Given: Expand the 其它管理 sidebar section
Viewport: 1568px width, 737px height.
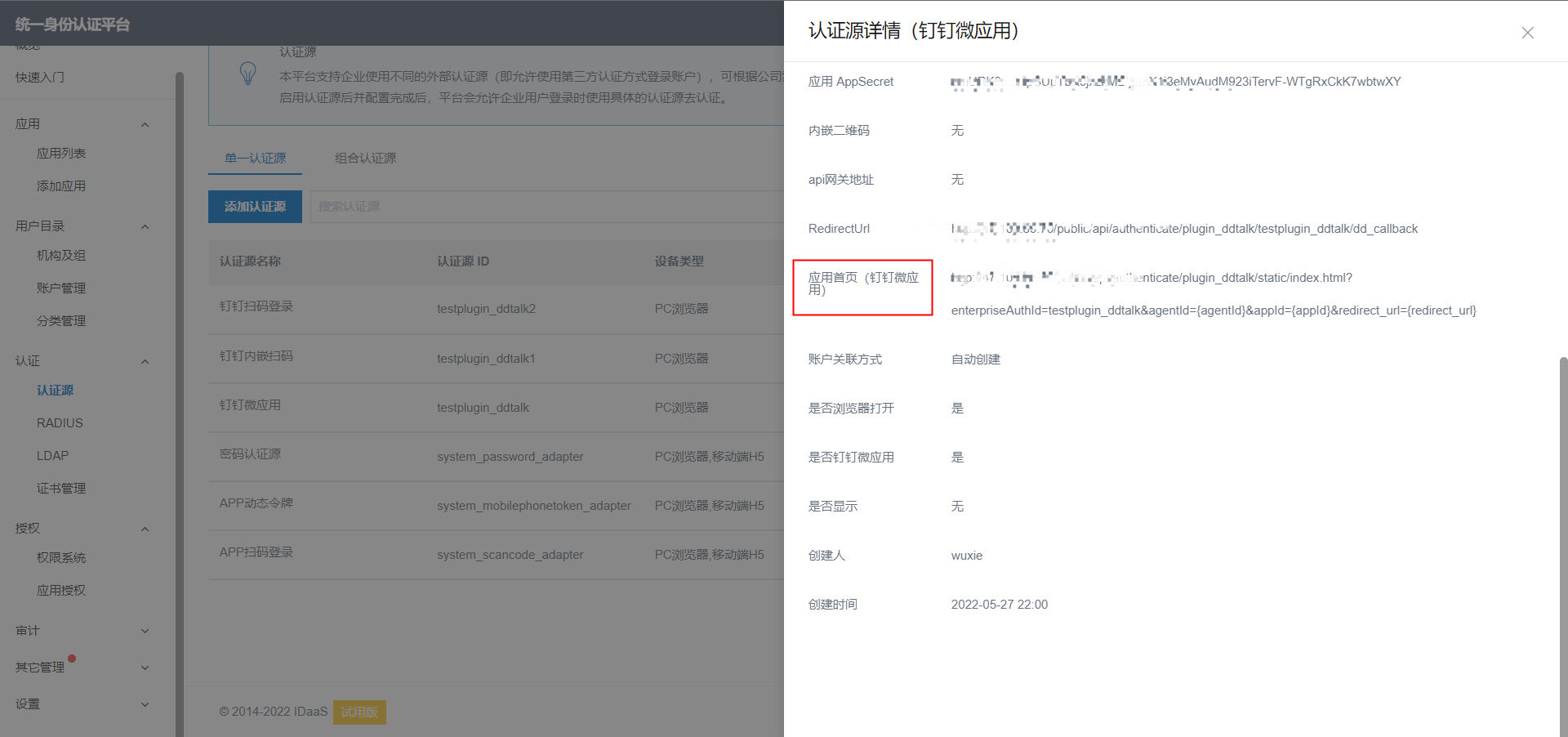Looking at the screenshot, I should pyautogui.click(x=145, y=668).
